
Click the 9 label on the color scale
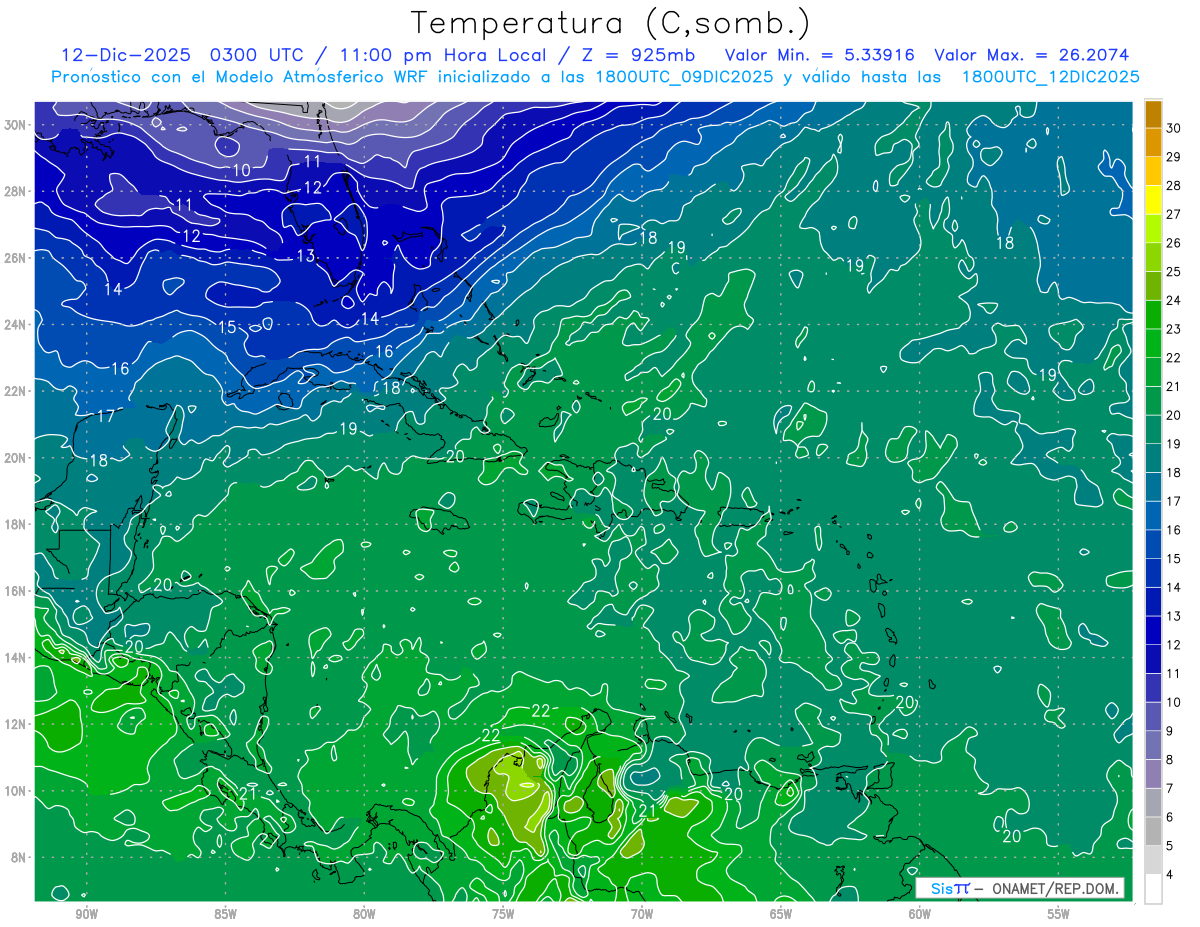click(x=1171, y=731)
